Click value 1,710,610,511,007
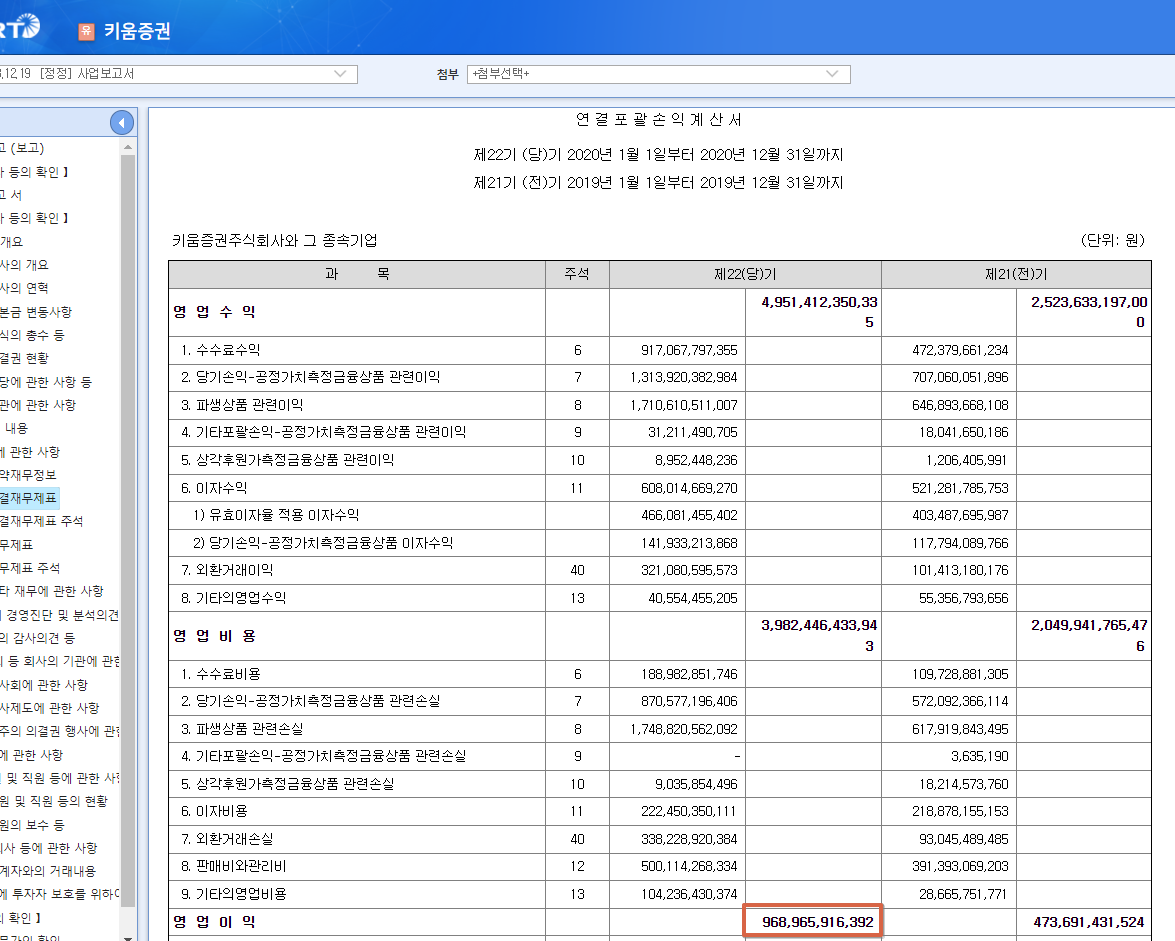 [683, 405]
